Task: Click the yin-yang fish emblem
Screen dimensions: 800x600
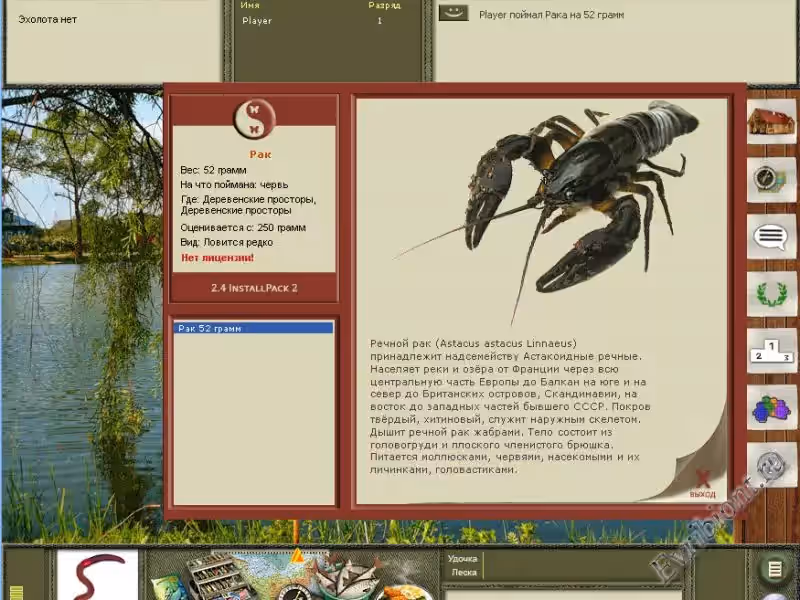Action: 254,120
